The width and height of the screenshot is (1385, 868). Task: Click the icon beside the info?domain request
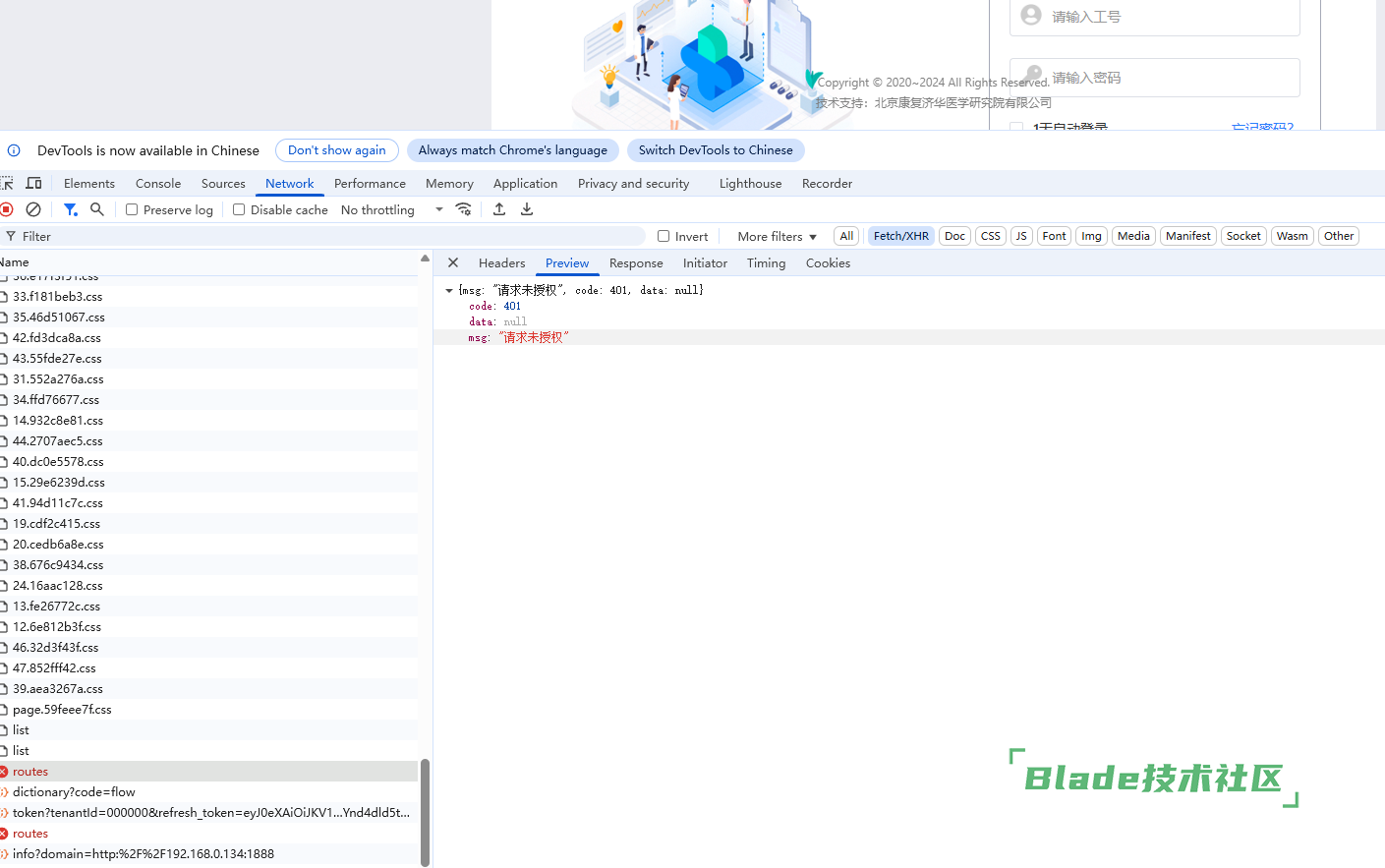(x=4, y=854)
